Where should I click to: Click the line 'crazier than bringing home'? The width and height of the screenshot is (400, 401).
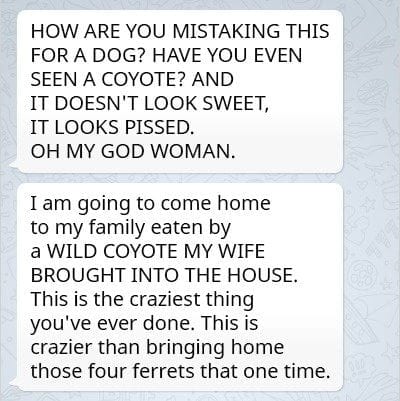(157, 347)
